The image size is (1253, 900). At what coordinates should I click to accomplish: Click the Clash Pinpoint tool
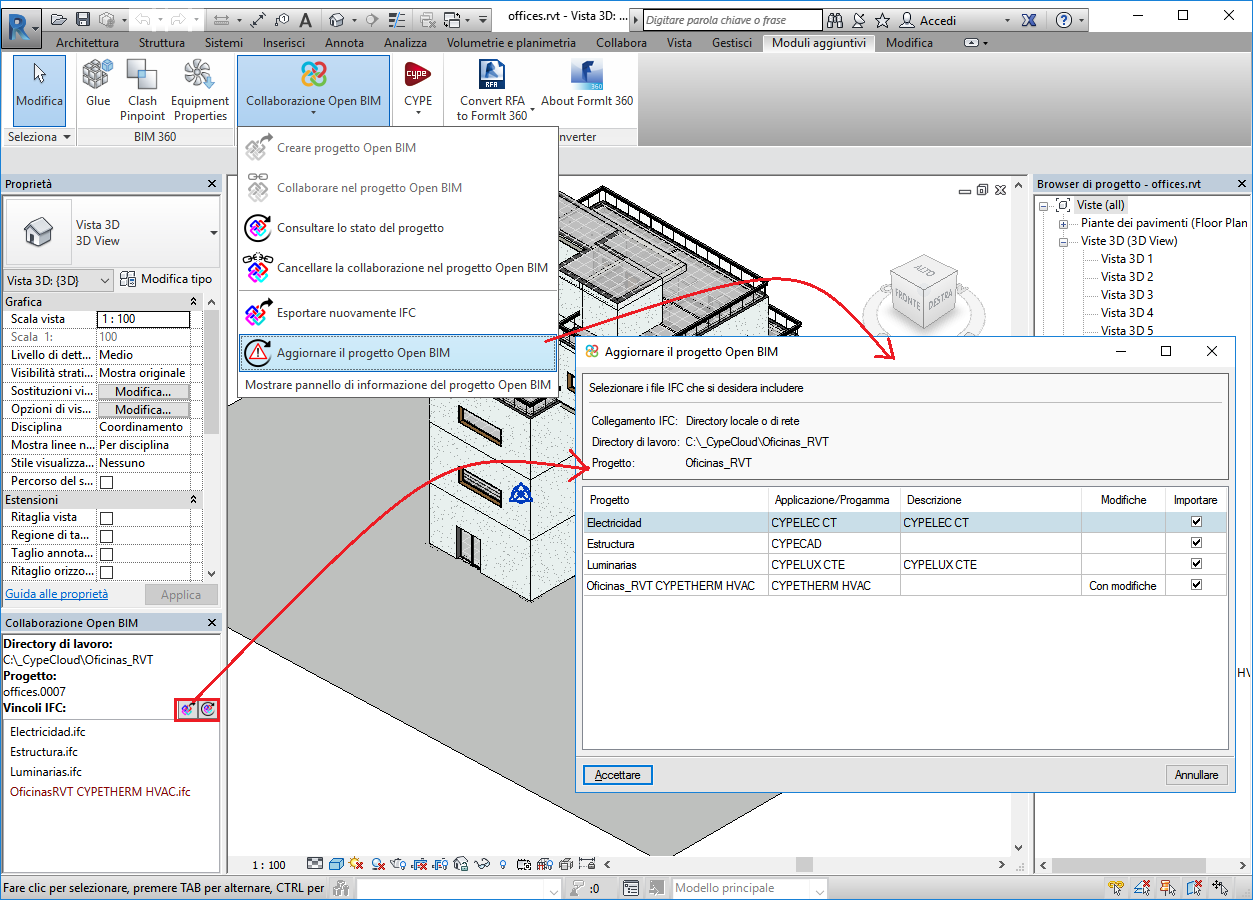(142, 90)
